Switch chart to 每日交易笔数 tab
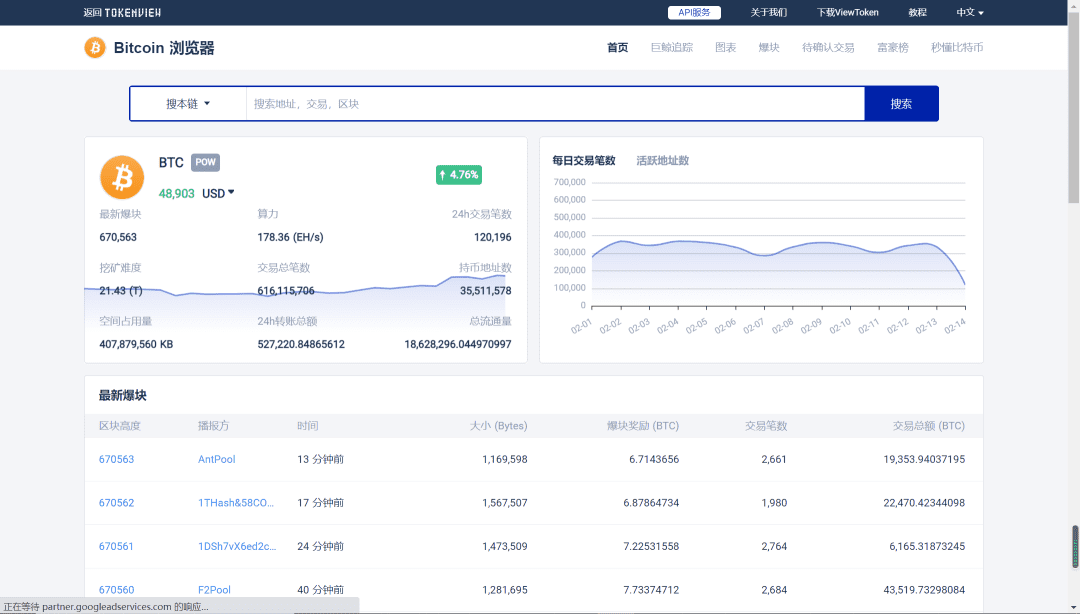The width and height of the screenshot is (1080, 614). [x=583, y=161]
